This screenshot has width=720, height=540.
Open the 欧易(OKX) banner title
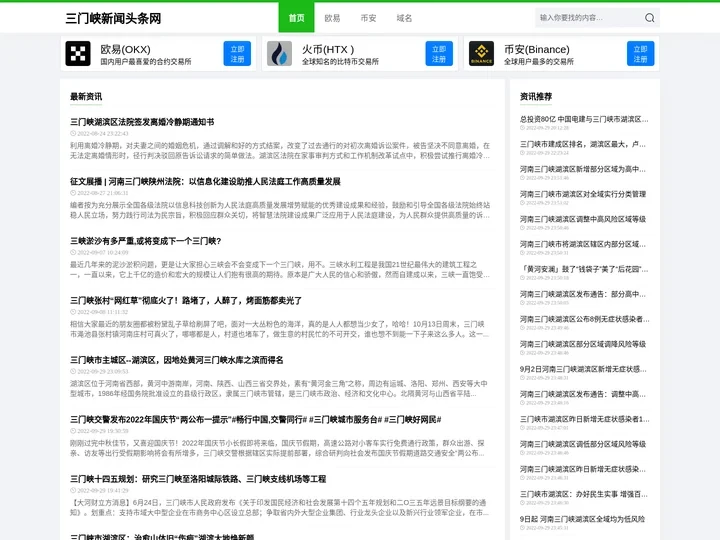coord(125,49)
